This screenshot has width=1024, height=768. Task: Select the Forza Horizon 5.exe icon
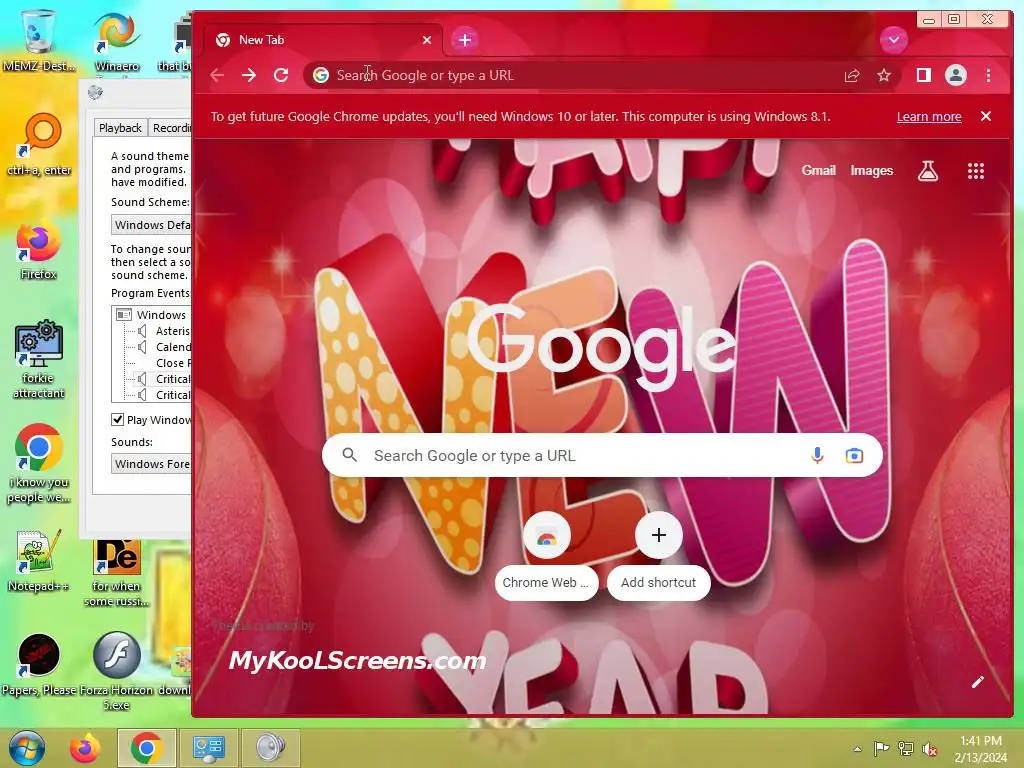tap(117, 671)
